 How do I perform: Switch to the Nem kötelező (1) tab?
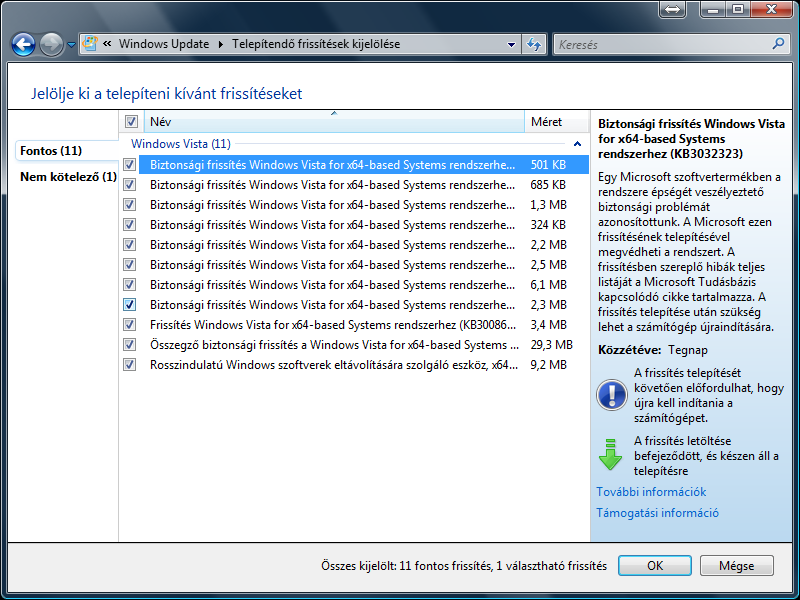click(68, 177)
